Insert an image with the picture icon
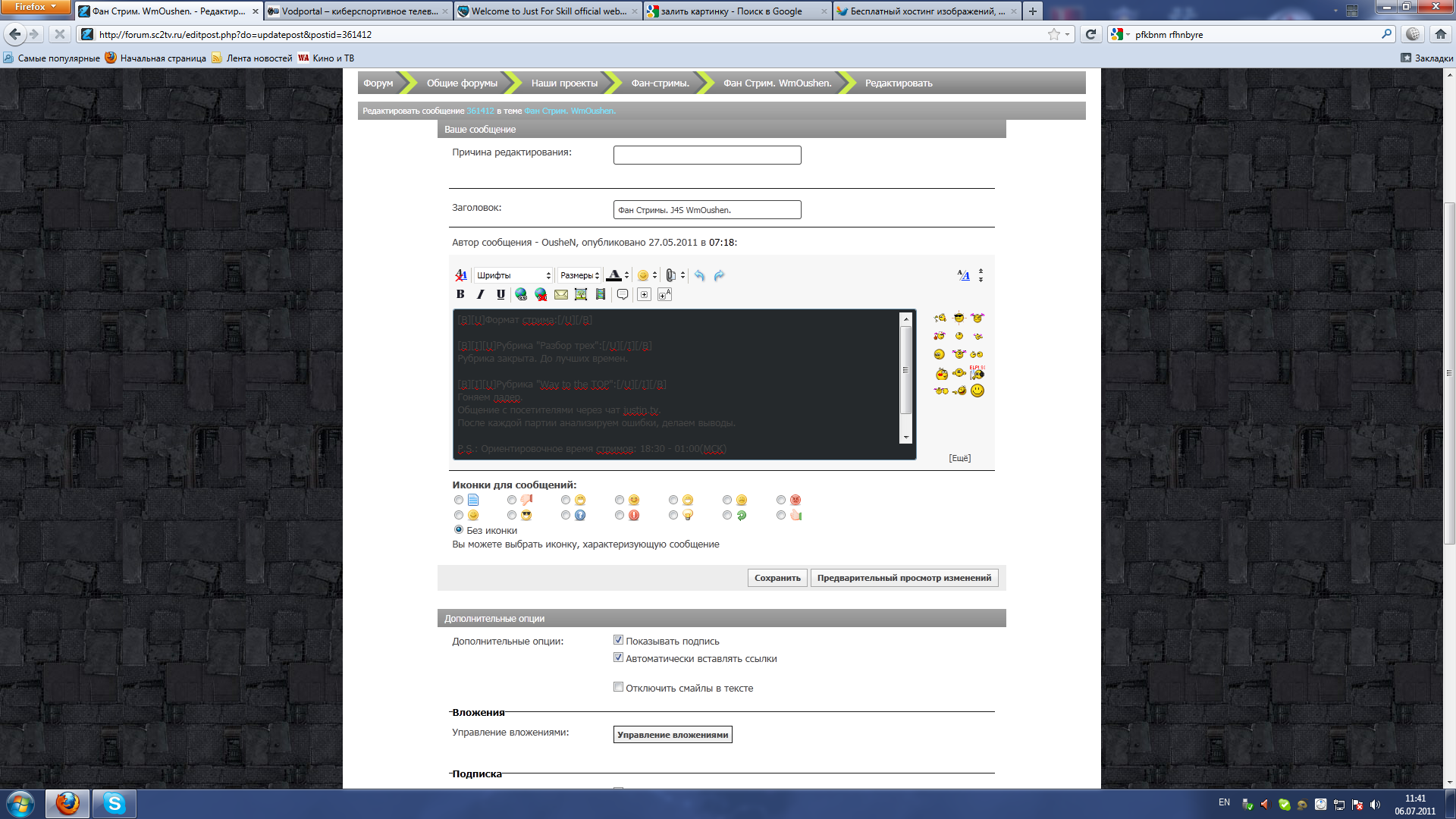Viewport: 1456px width, 819px height. (x=581, y=294)
